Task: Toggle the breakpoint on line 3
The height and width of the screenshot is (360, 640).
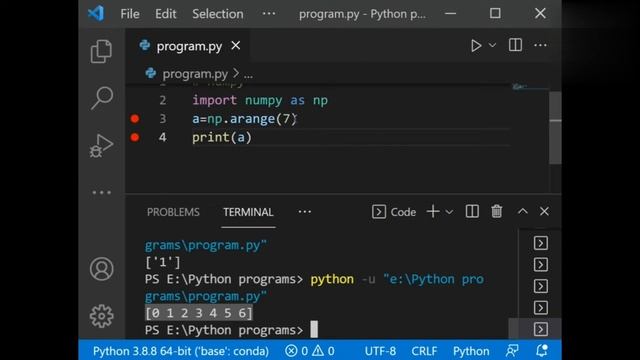Action: [135, 119]
